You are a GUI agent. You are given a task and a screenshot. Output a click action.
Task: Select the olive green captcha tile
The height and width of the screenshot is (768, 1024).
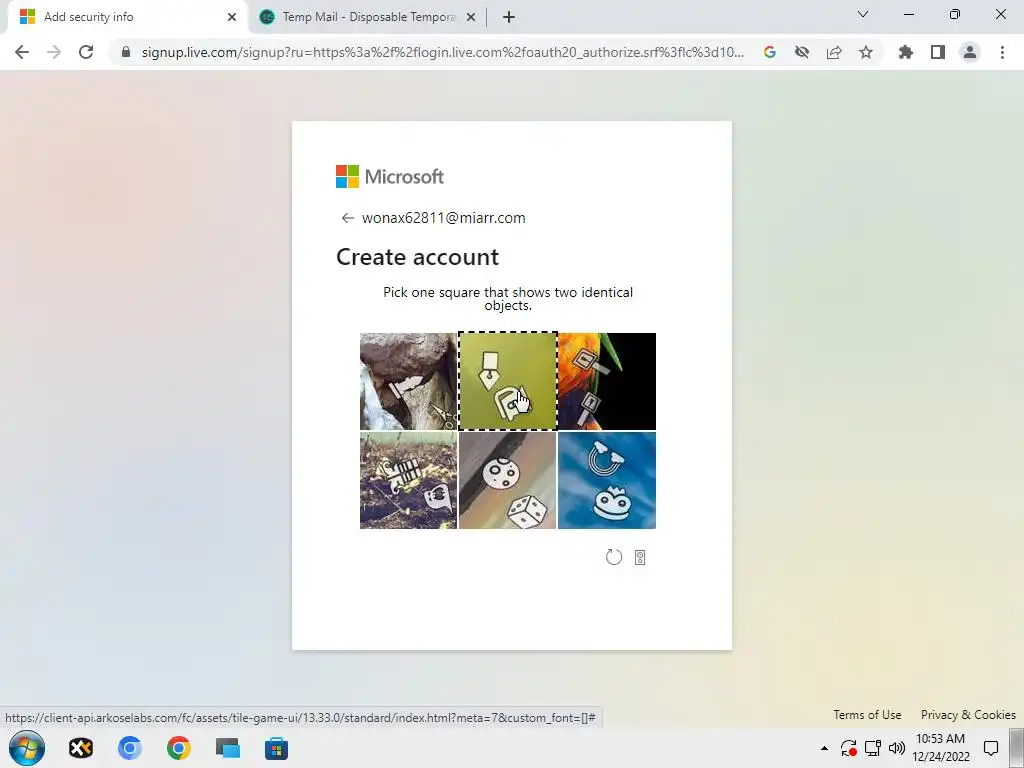pyautogui.click(x=507, y=381)
